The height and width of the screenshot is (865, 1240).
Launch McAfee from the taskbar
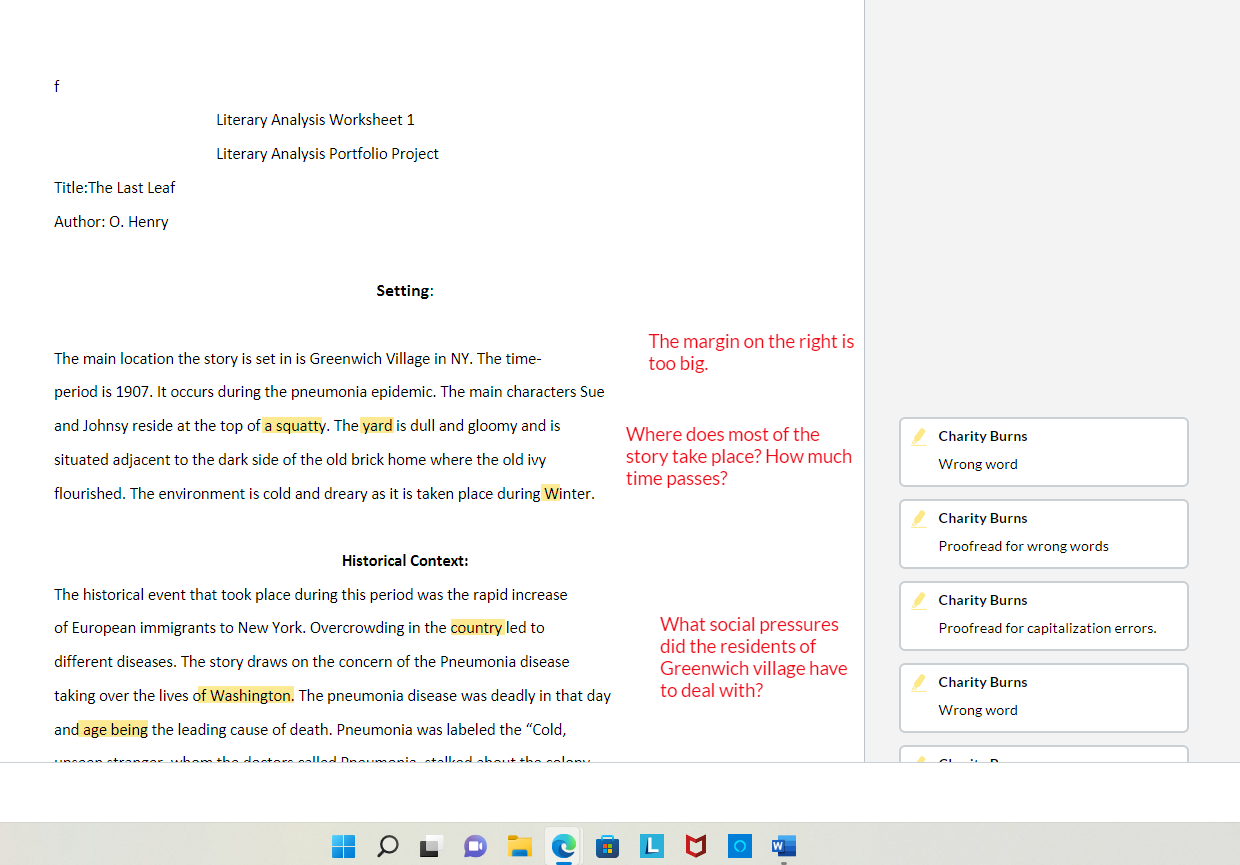(695, 846)
